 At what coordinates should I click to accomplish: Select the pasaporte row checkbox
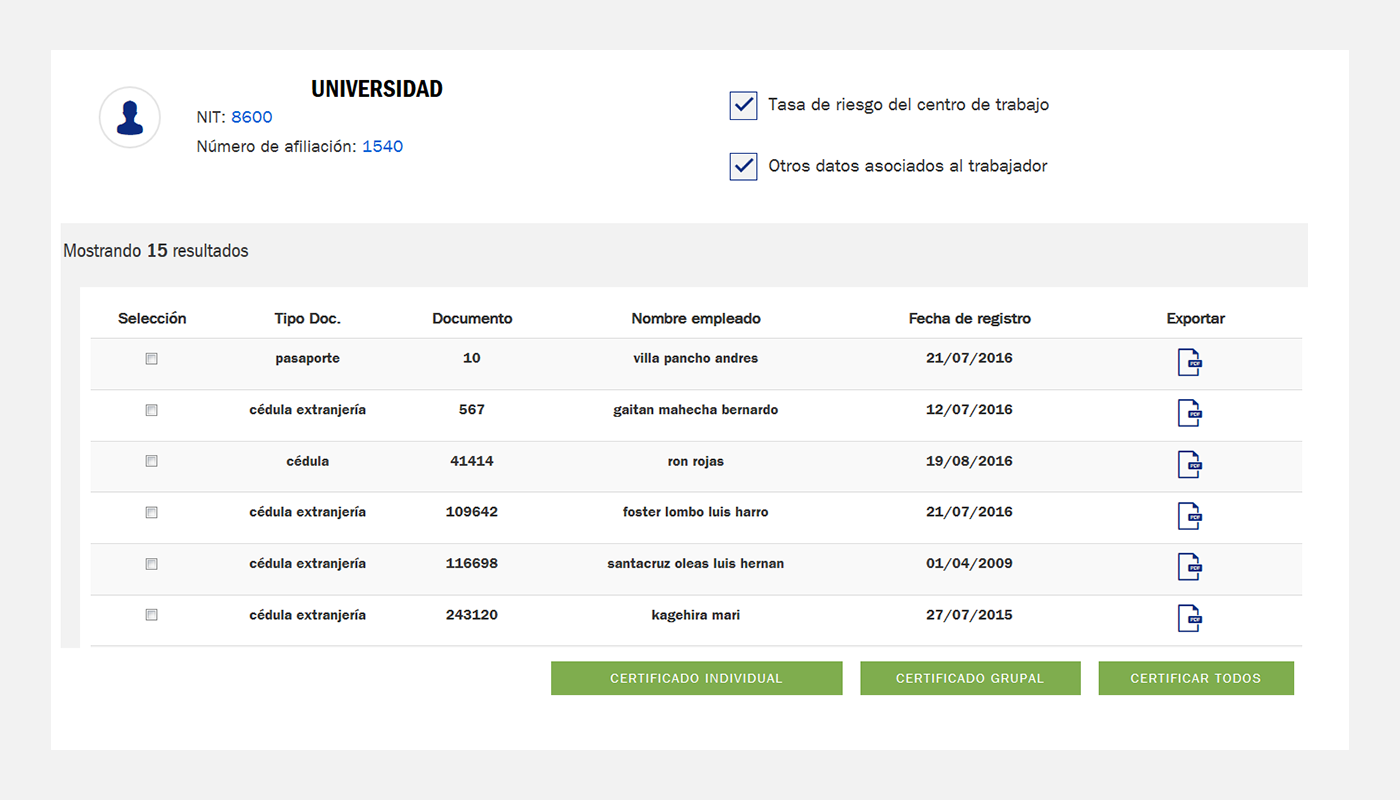coord(152,359)
